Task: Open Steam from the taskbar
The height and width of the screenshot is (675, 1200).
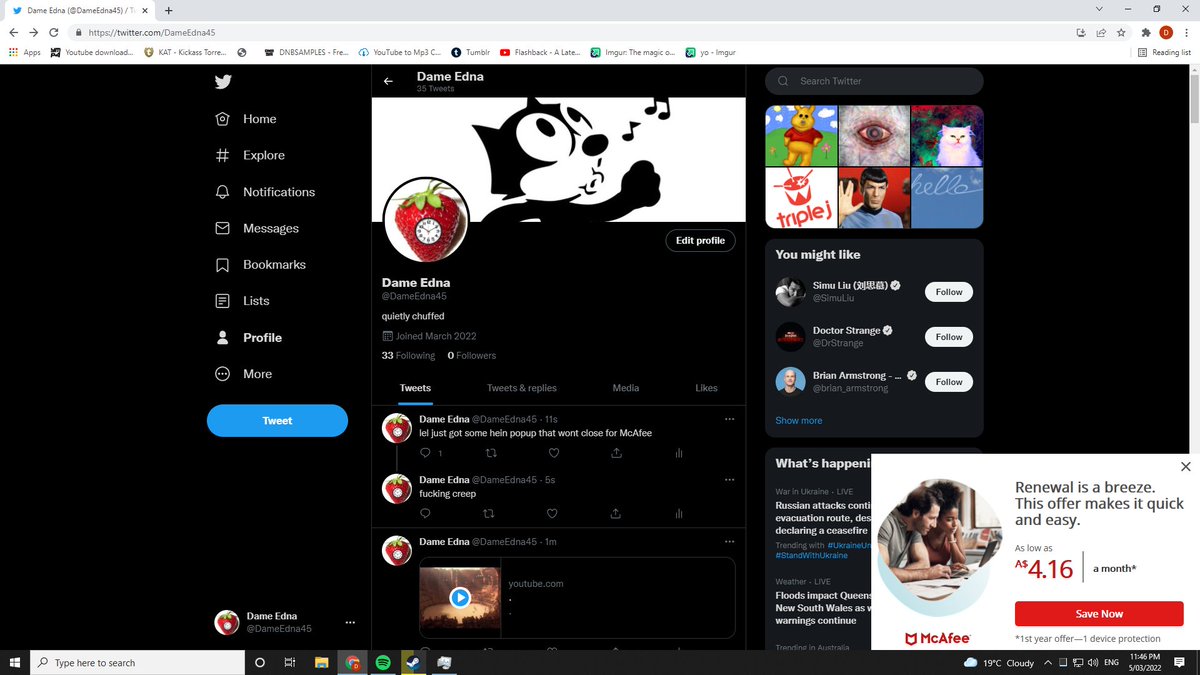Action: point(414,662)
